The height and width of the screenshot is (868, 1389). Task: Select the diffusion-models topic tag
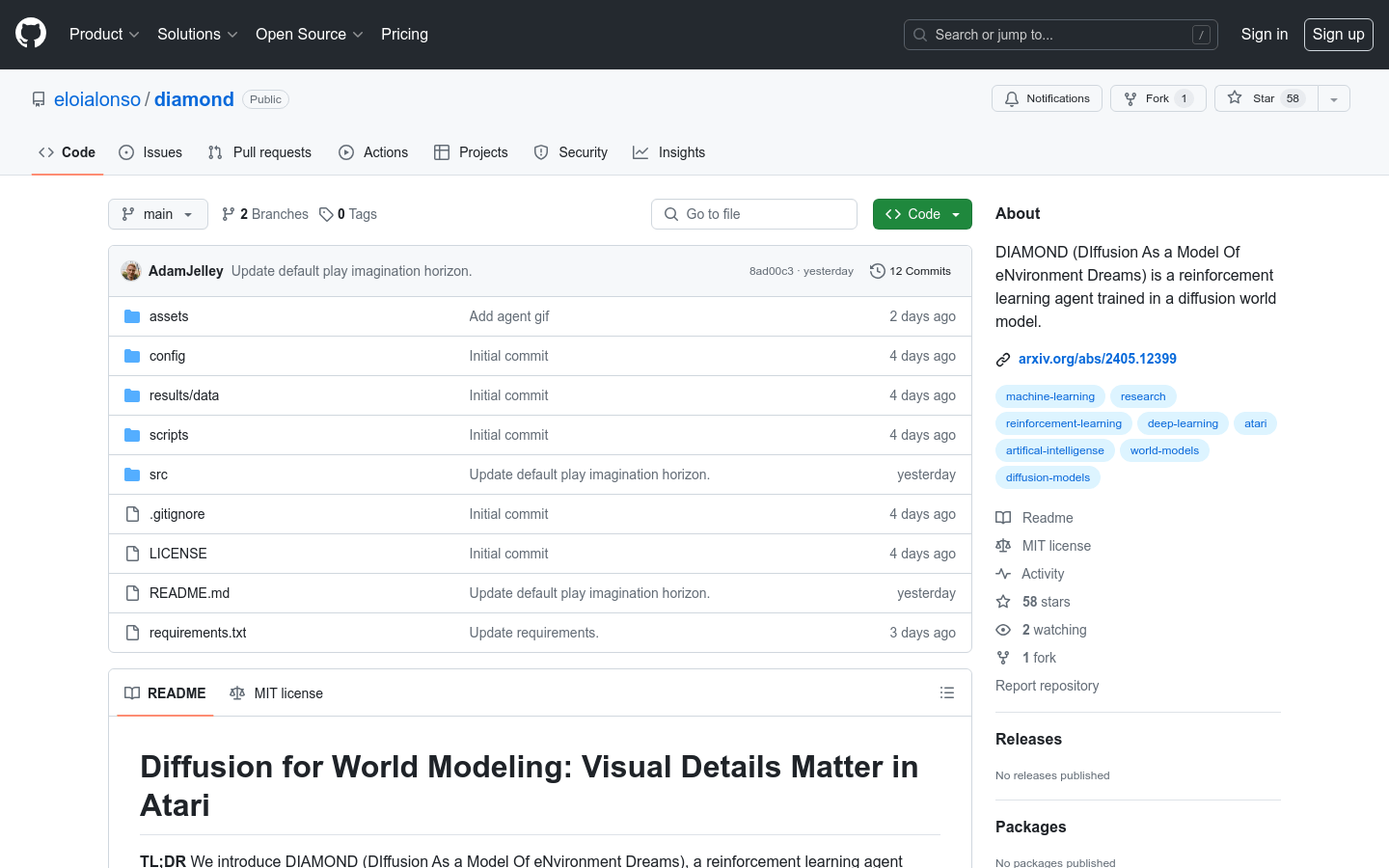(1048, 477)
